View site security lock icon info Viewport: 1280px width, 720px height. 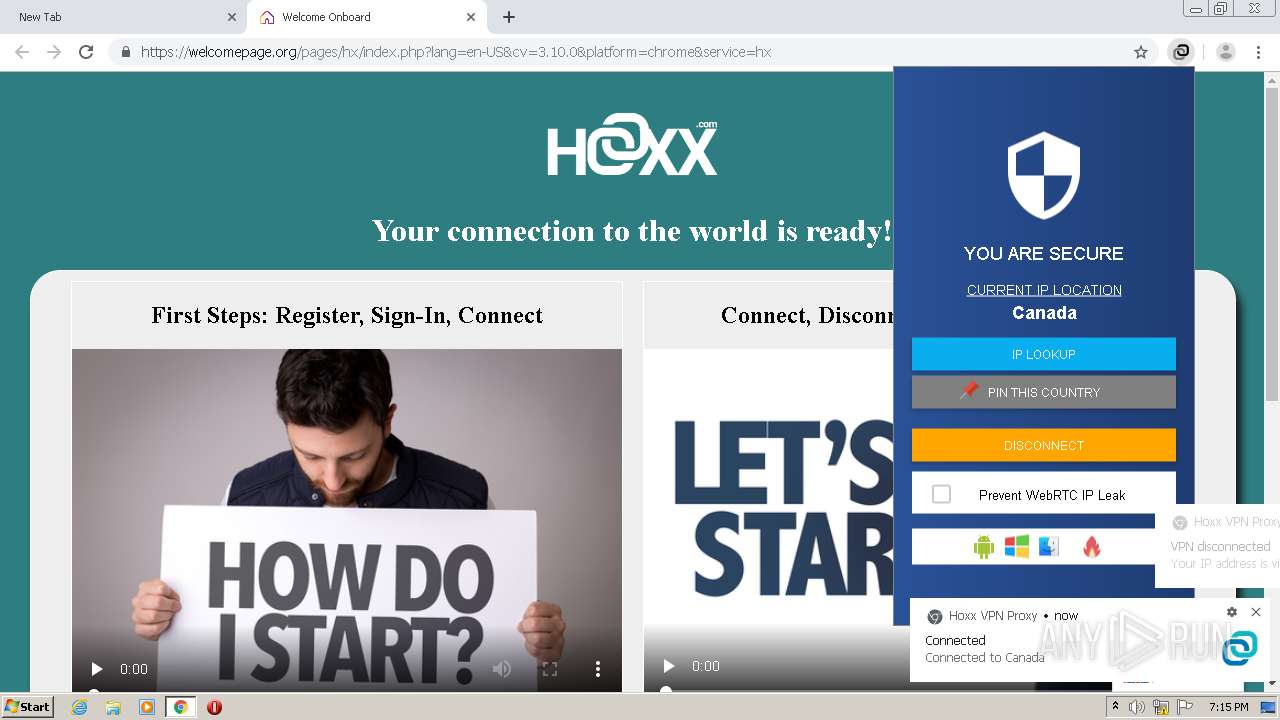(125, 52)
